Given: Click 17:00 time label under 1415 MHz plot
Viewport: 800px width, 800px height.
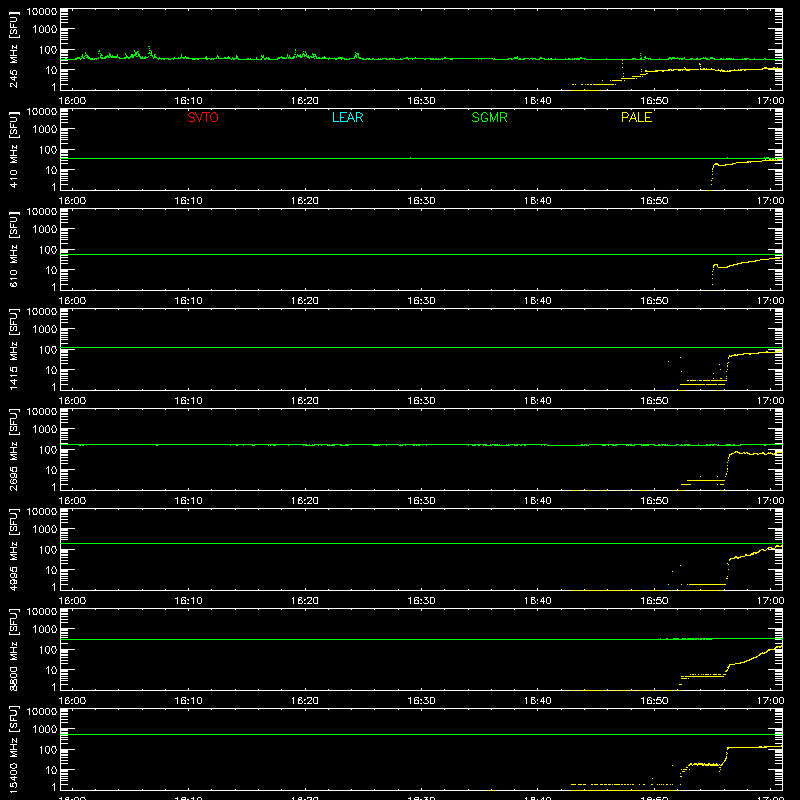Looking at the screenshot, I should [x=770, y=401].
